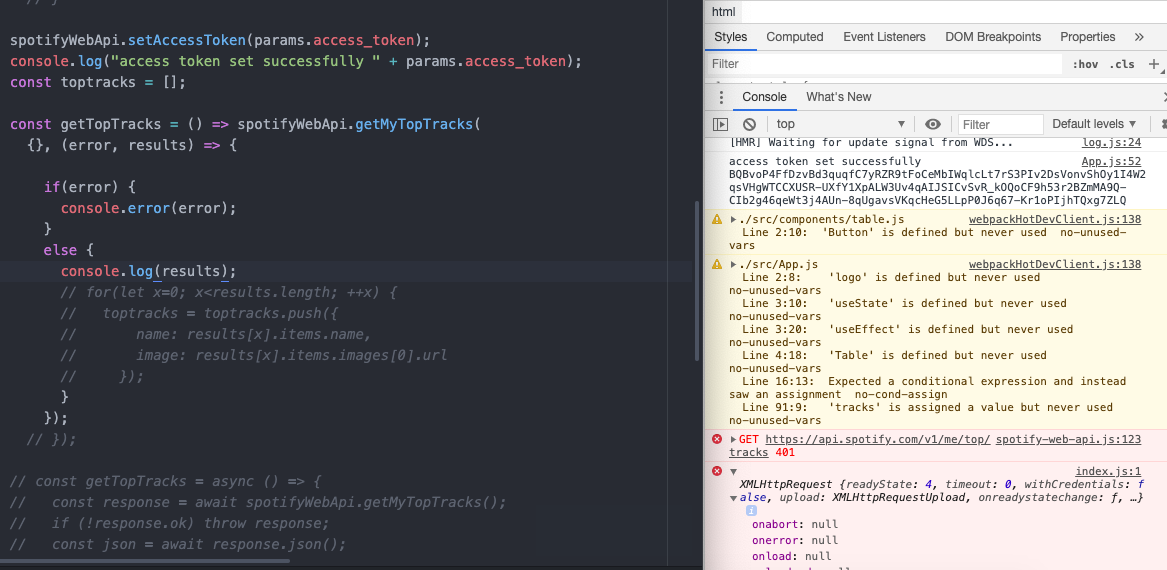Collapse the arrow preceding 'alse, upload'
Image resolution: width=1167 pixels, height=570 pixels.
click(x=734, y=498)
